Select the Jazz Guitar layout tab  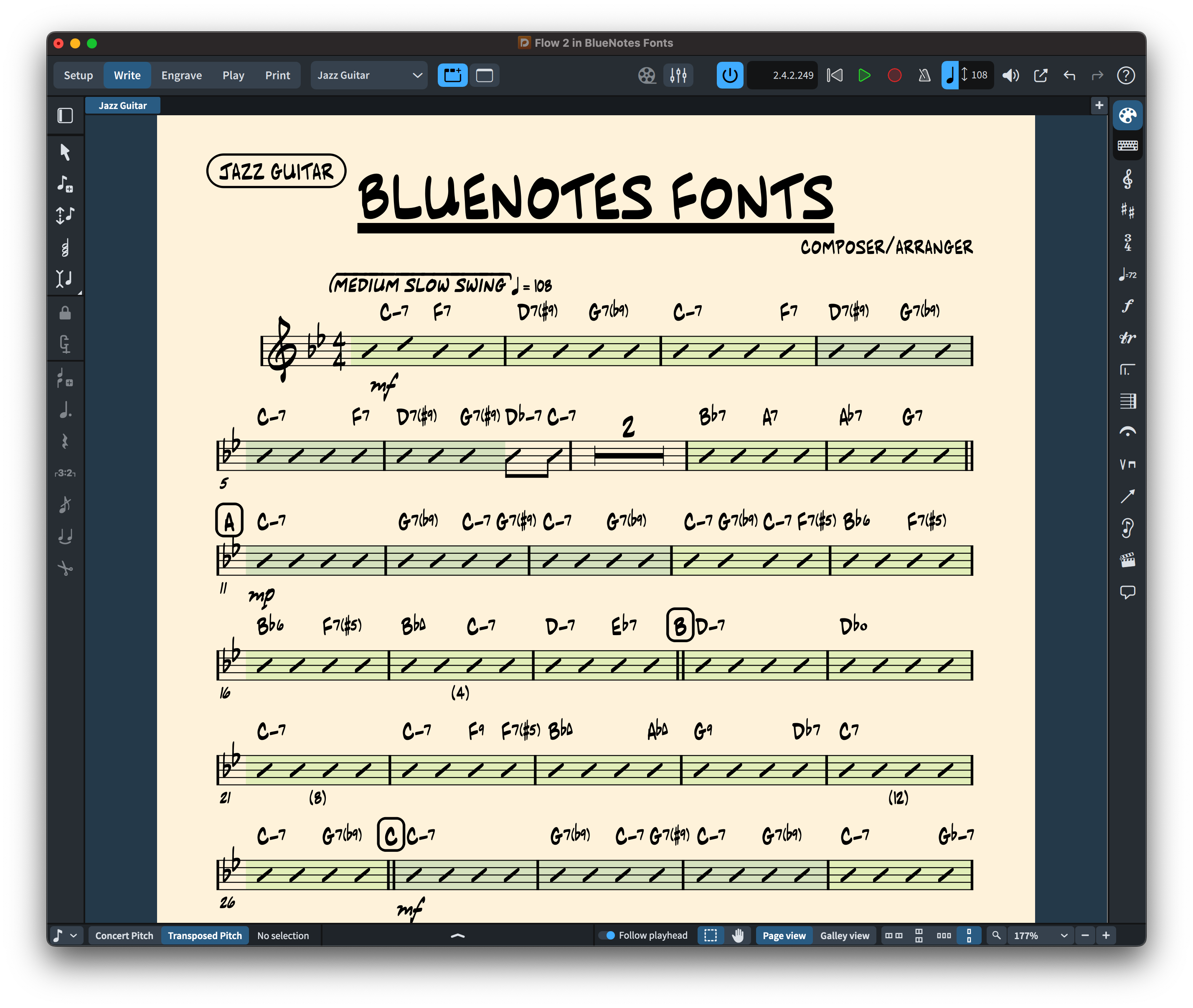(x=122, y=105)
